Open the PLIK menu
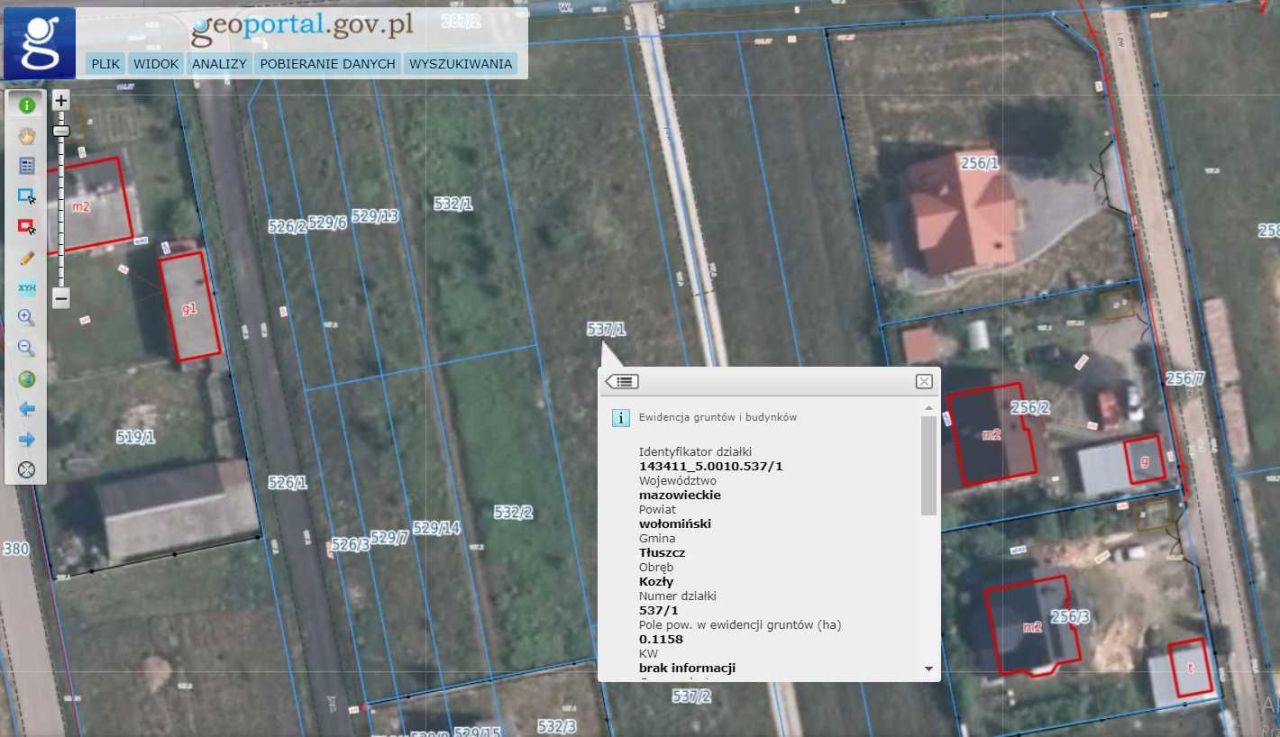Image resolution: width=1280 pixels, height=737 pixels. (x=105, y=64)
